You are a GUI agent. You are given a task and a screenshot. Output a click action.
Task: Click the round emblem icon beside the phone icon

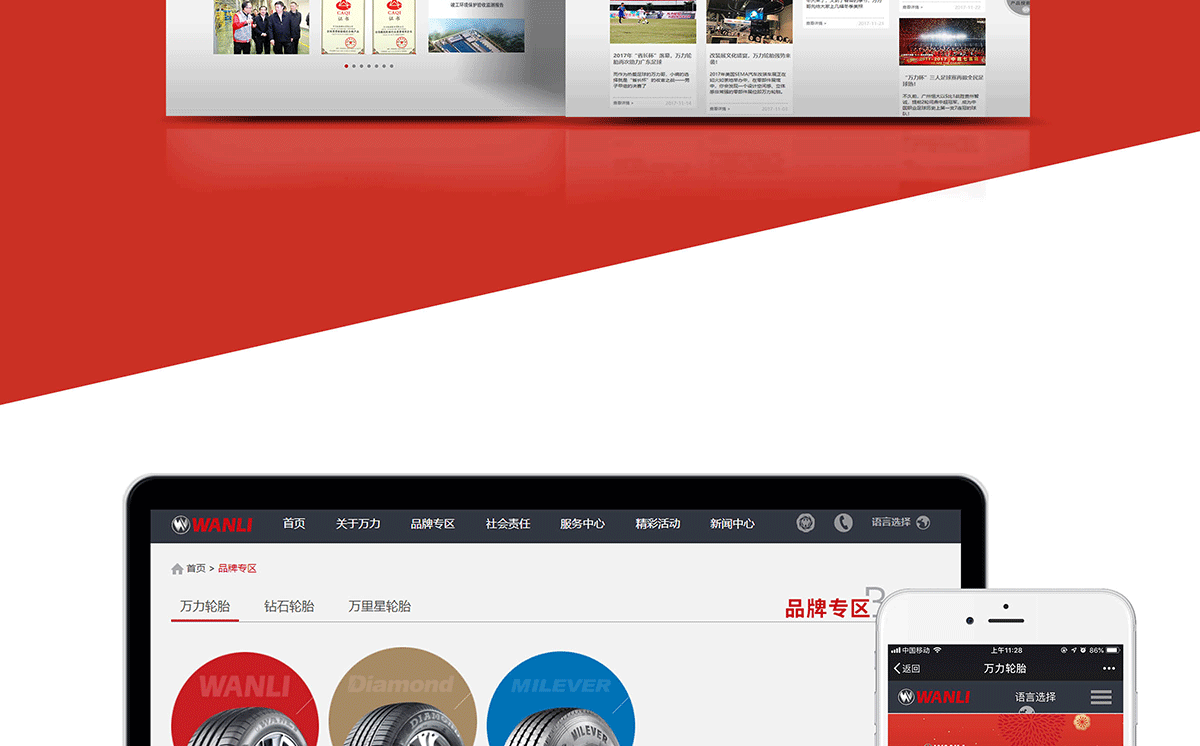(x=806, y=523)
